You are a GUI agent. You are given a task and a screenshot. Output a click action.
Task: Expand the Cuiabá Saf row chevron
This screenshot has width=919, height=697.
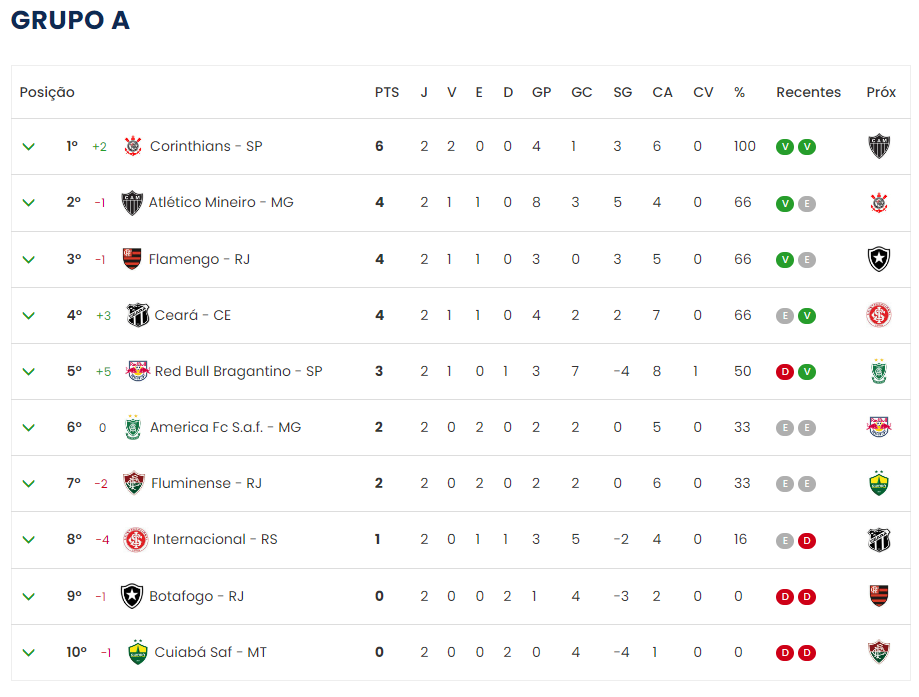click(x=28, y=652)
